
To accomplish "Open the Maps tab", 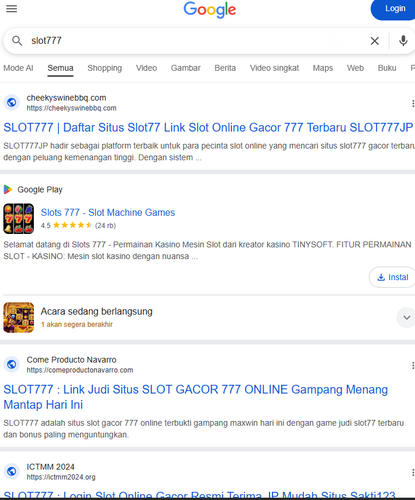I will pyautogui.click(x=323, y=68).
